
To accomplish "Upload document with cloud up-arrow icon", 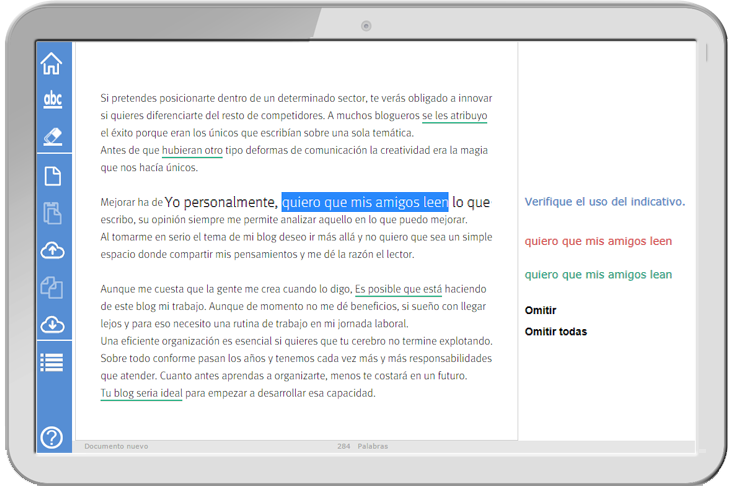I will coord(52,251).
